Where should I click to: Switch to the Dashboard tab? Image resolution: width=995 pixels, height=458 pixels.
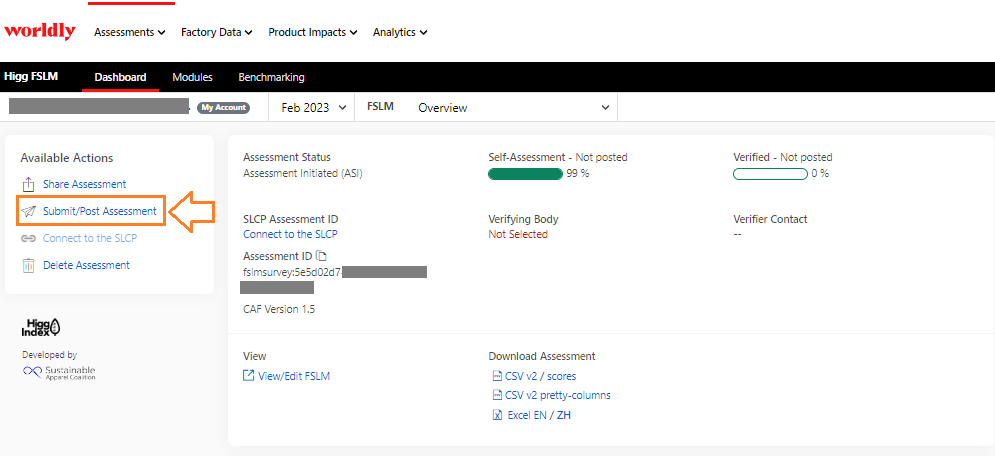coord(121,77)
